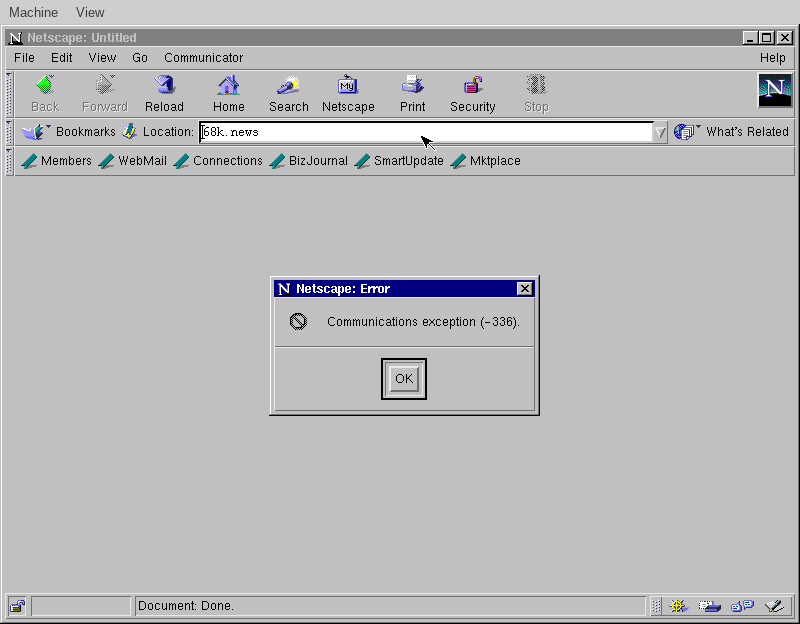Click the What's Related icon
This screenshot has height=624, width=800.
[x=685, y=132]
